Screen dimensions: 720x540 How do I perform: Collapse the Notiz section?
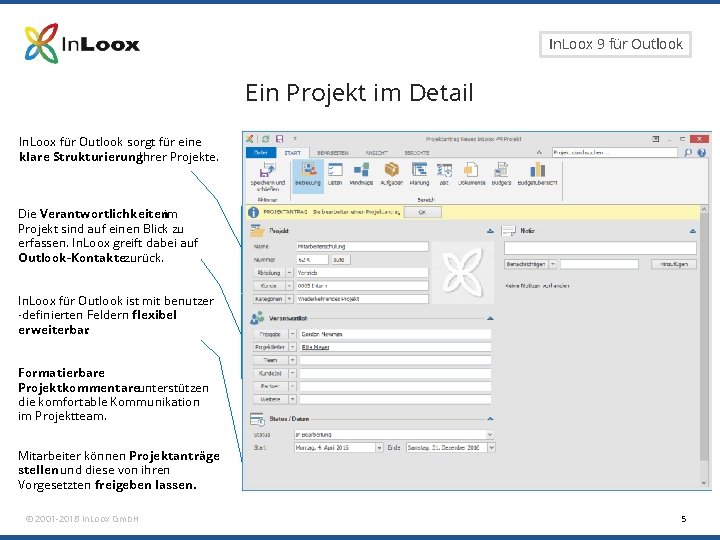click(692, 231)
